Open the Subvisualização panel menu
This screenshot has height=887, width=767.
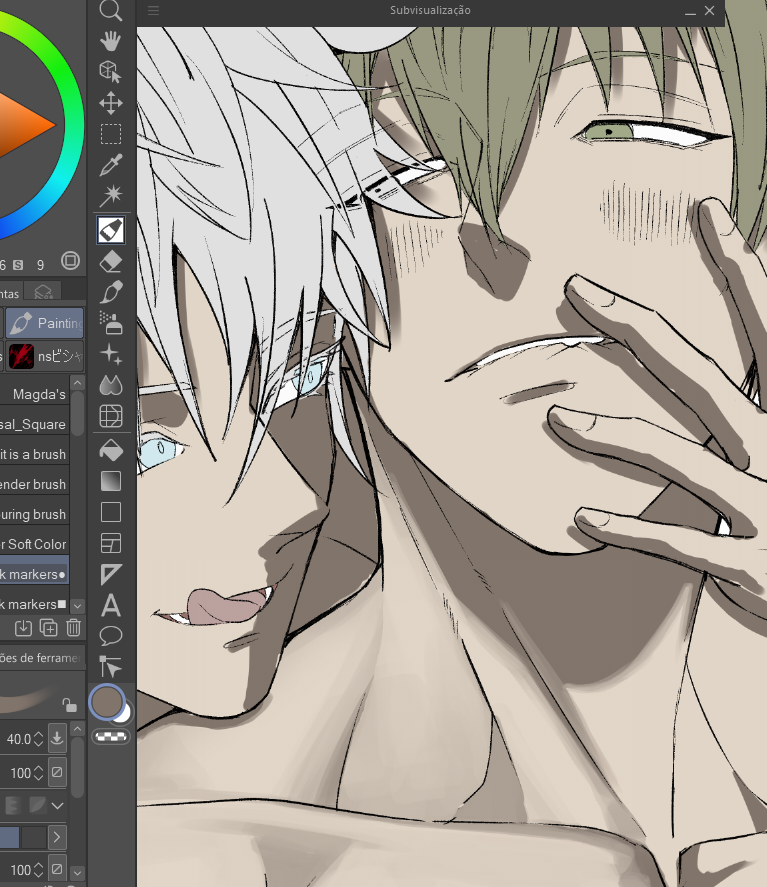pyautogui.click(x=153, y=10)
